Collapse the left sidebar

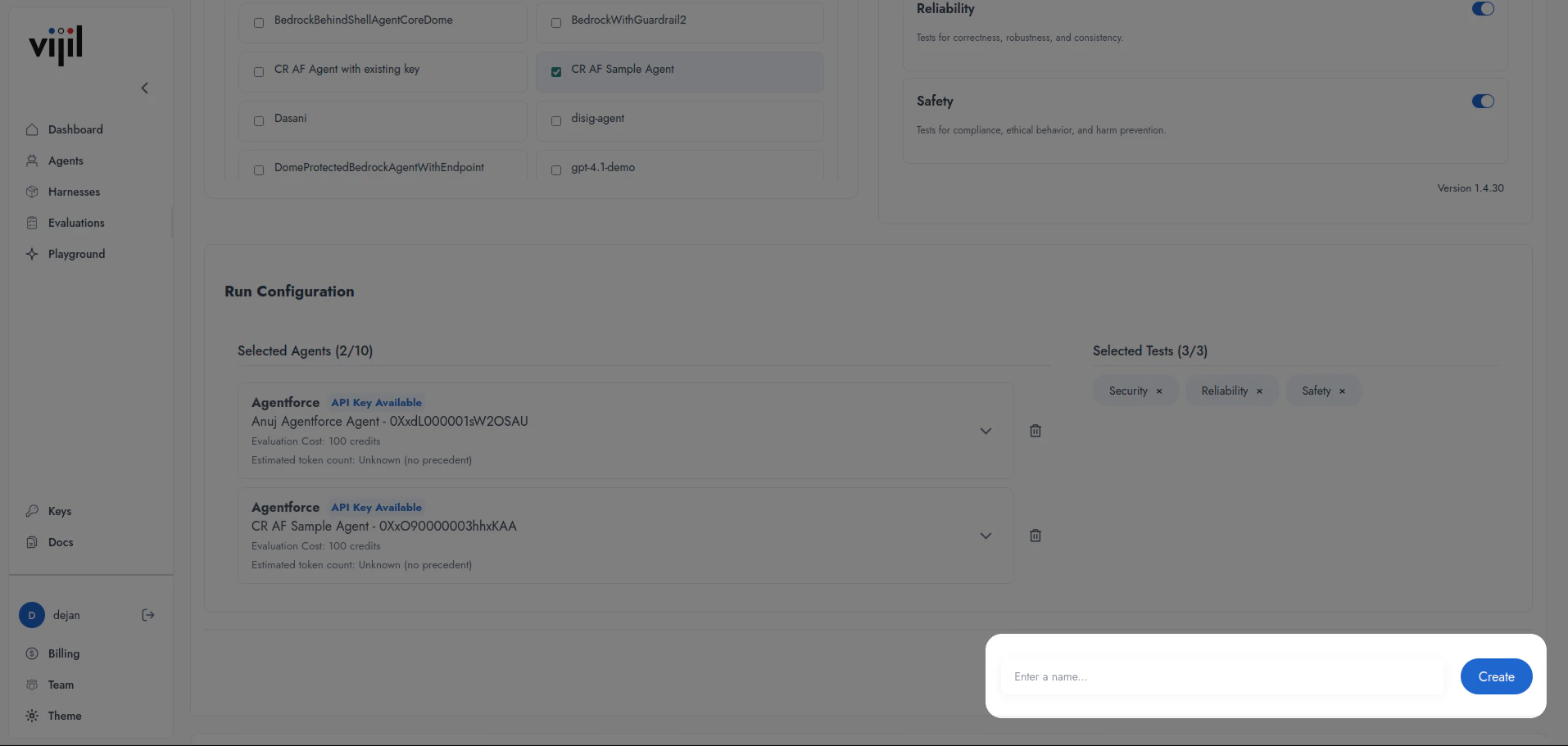(x=145, y=88)
